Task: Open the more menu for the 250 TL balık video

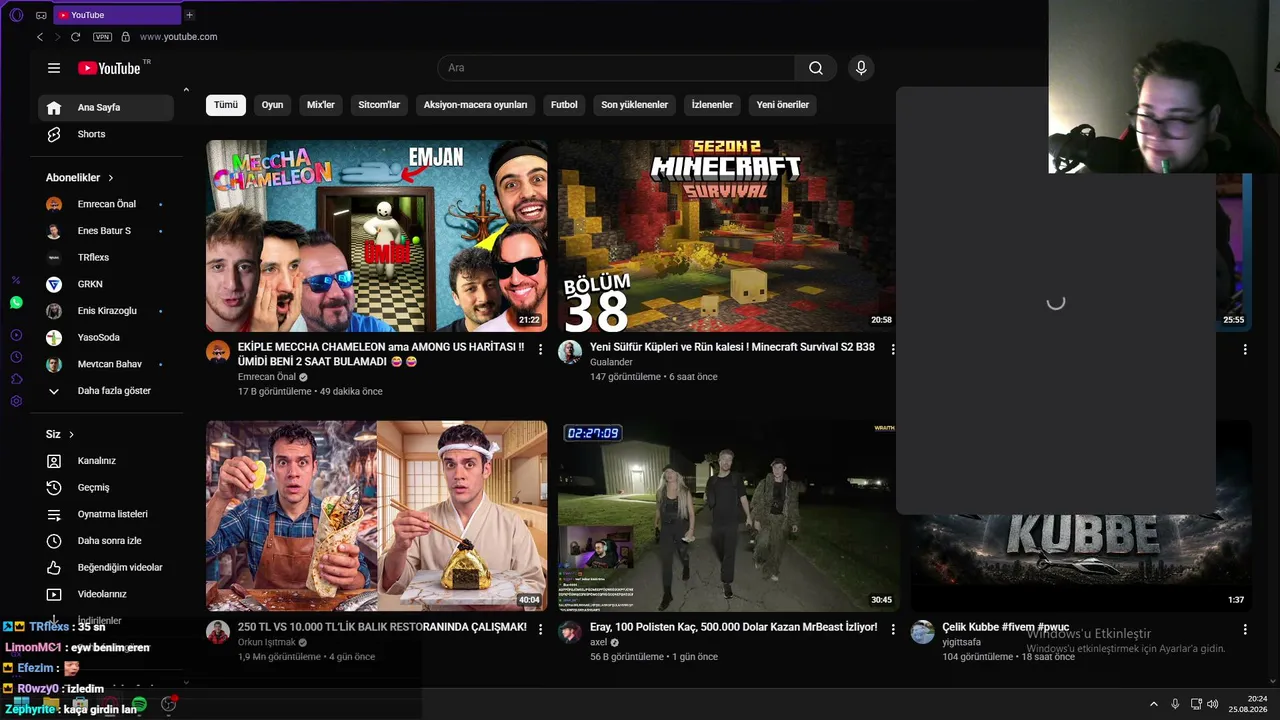Action: coord(541,629)
